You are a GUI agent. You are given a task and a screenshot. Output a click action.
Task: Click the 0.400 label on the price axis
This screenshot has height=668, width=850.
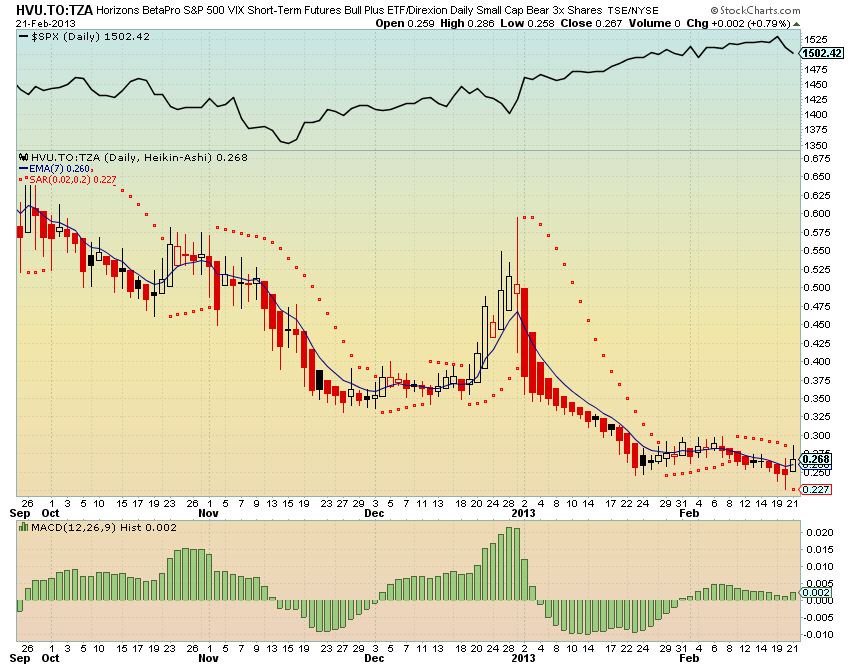[x=817, y=361]
